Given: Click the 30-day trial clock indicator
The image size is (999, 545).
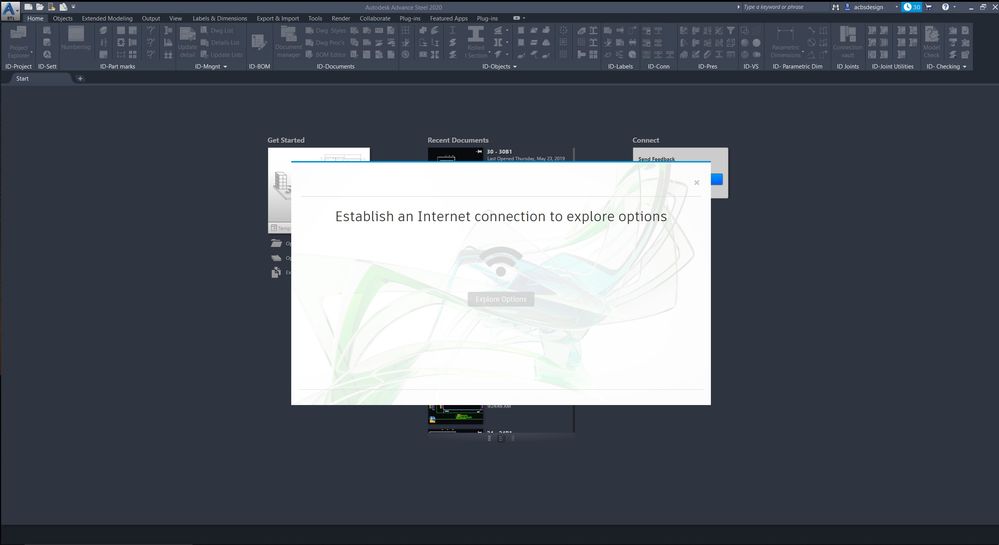Looking at the screenshot, I should pos(912,7).
